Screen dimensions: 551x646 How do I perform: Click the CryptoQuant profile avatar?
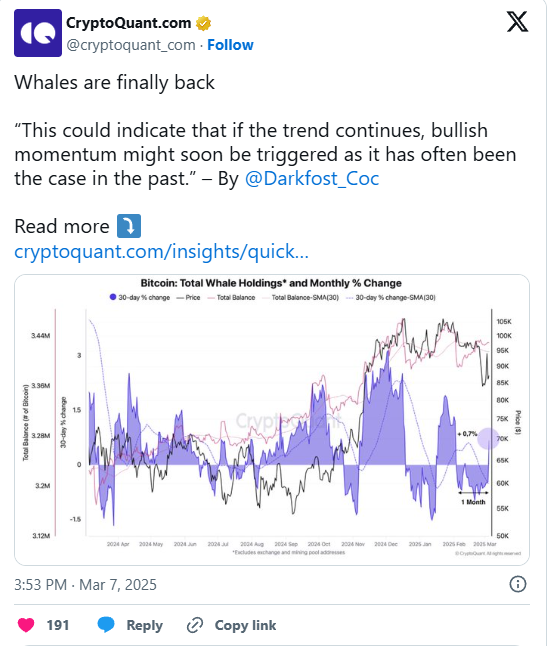38,33
